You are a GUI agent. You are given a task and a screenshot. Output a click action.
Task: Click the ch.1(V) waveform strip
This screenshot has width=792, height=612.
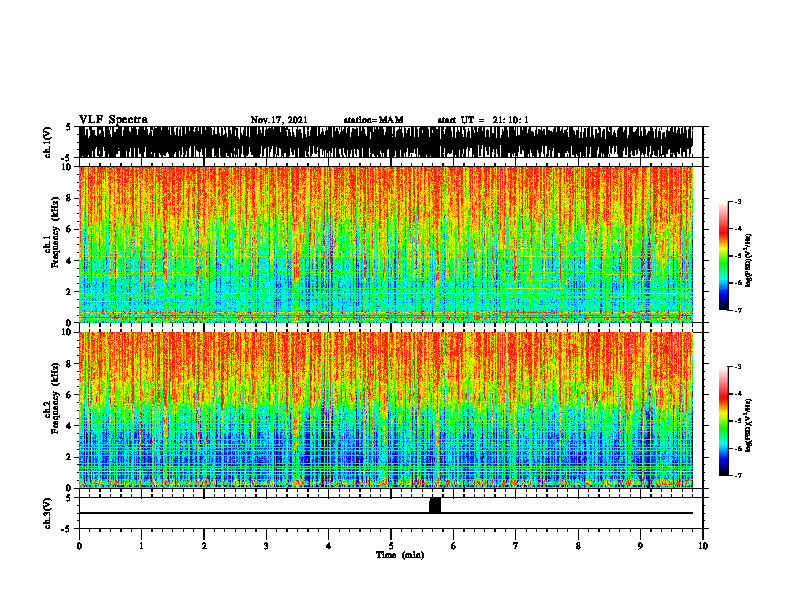click(386, 142)
